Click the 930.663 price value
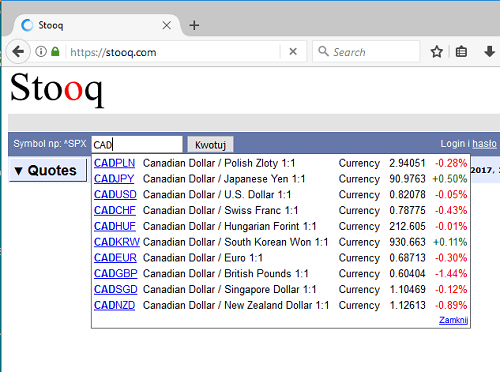Screen dimensions: 500x372 (x=407, y=242)
